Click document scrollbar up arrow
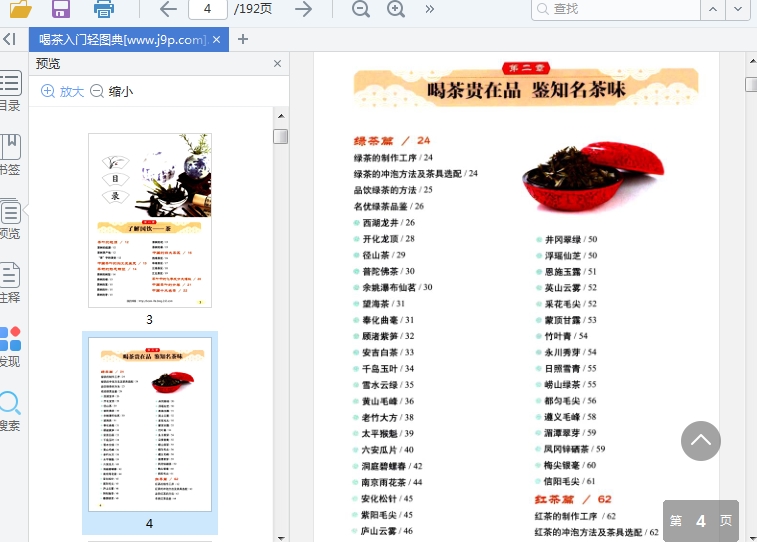Screen dimensions: 757x542 pos(752,61)
